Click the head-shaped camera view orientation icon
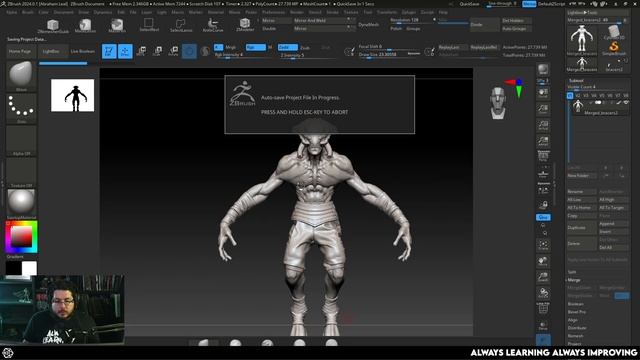Screen dimensions: 640x360 coord(498,102)
